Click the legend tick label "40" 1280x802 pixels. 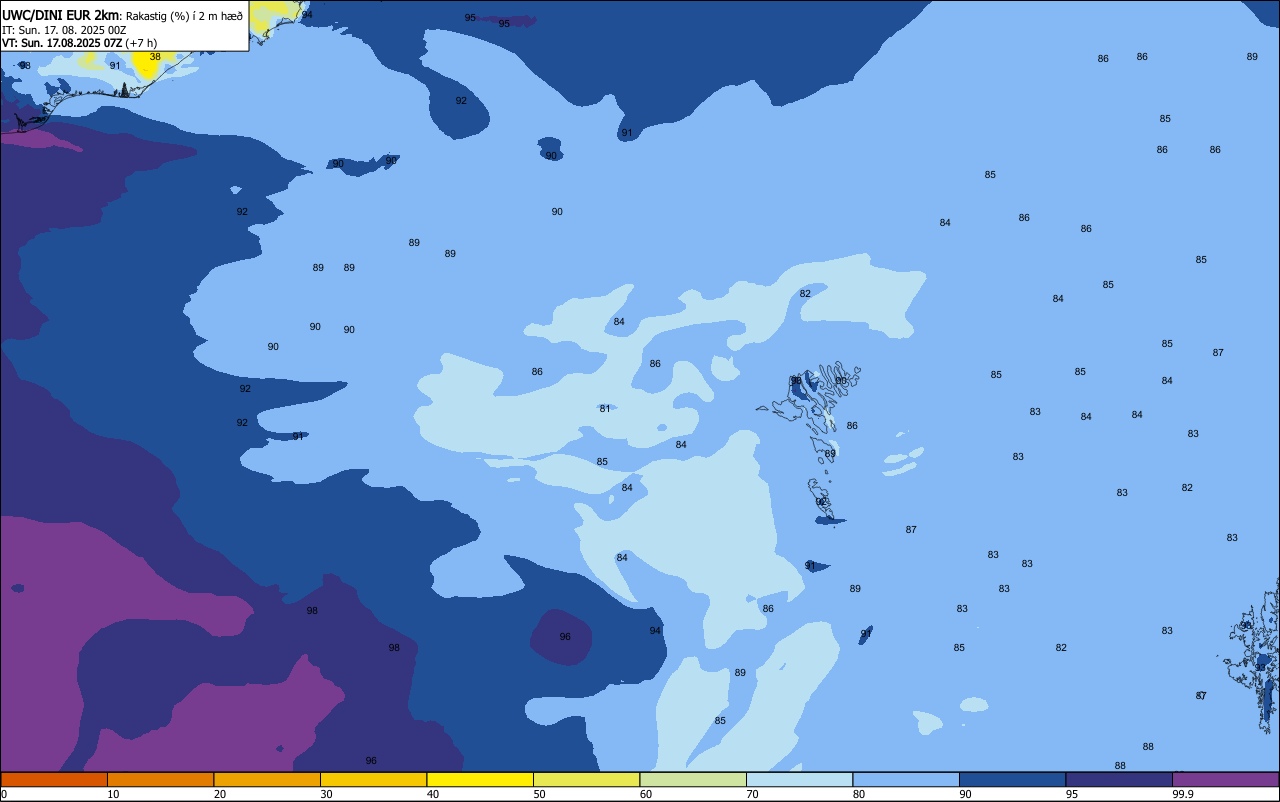coord(433,794)
